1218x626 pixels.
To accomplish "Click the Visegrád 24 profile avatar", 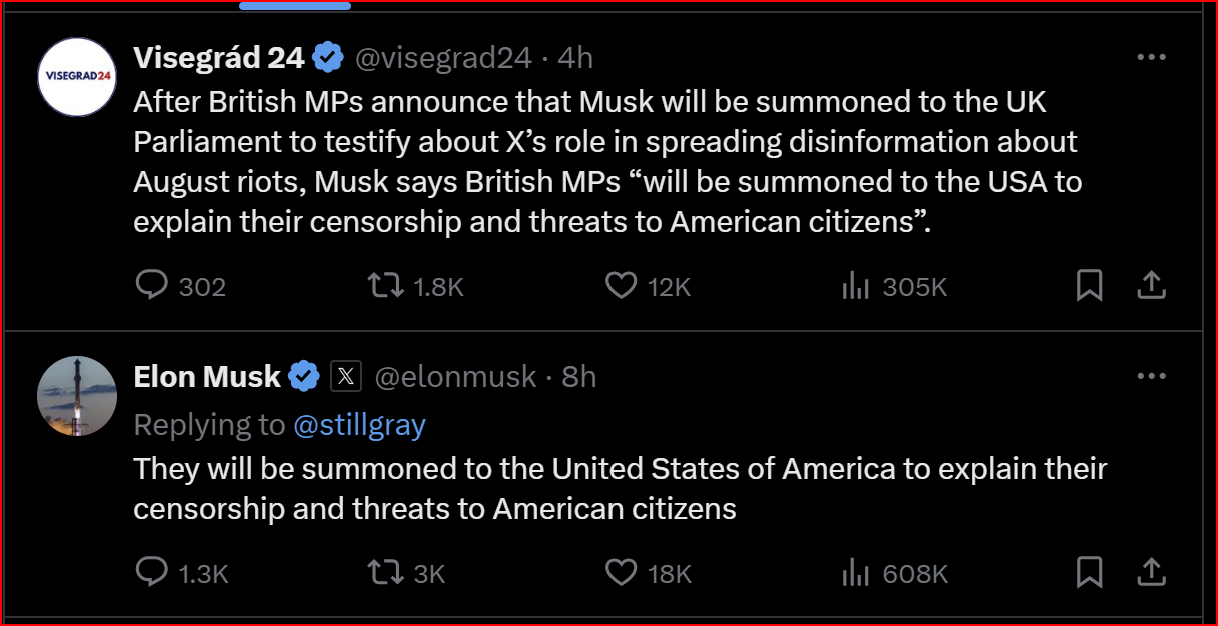I will tap(77, 77).
